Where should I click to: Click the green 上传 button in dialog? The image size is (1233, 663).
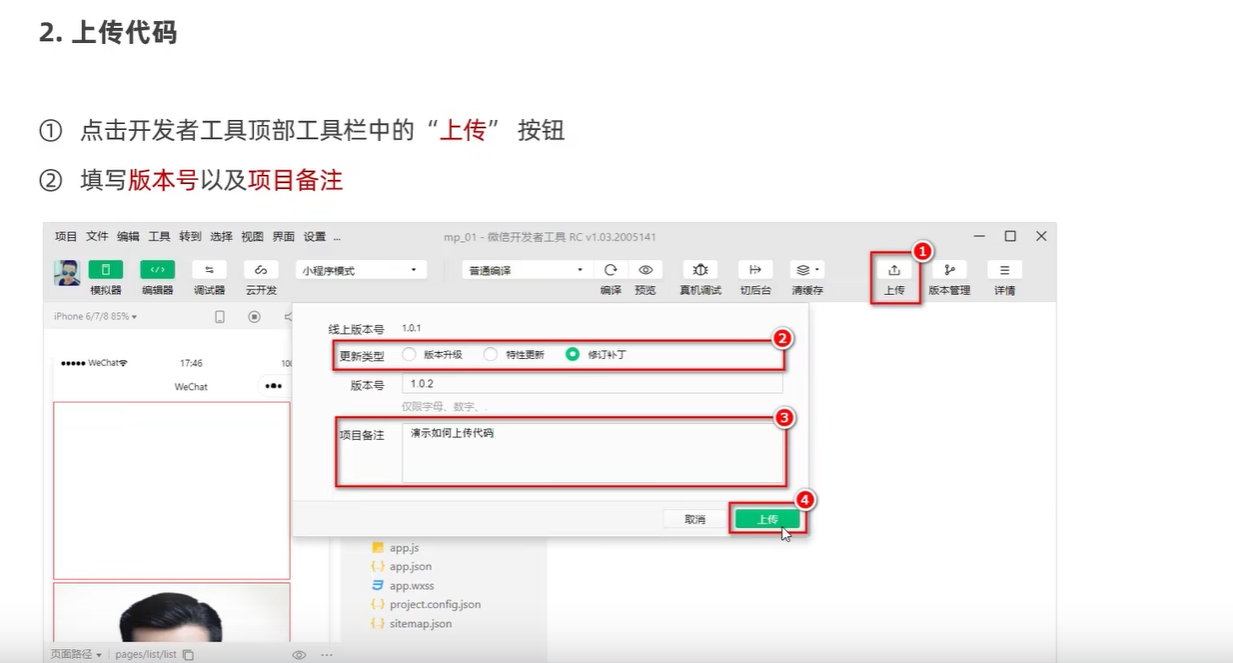[767, 519]
